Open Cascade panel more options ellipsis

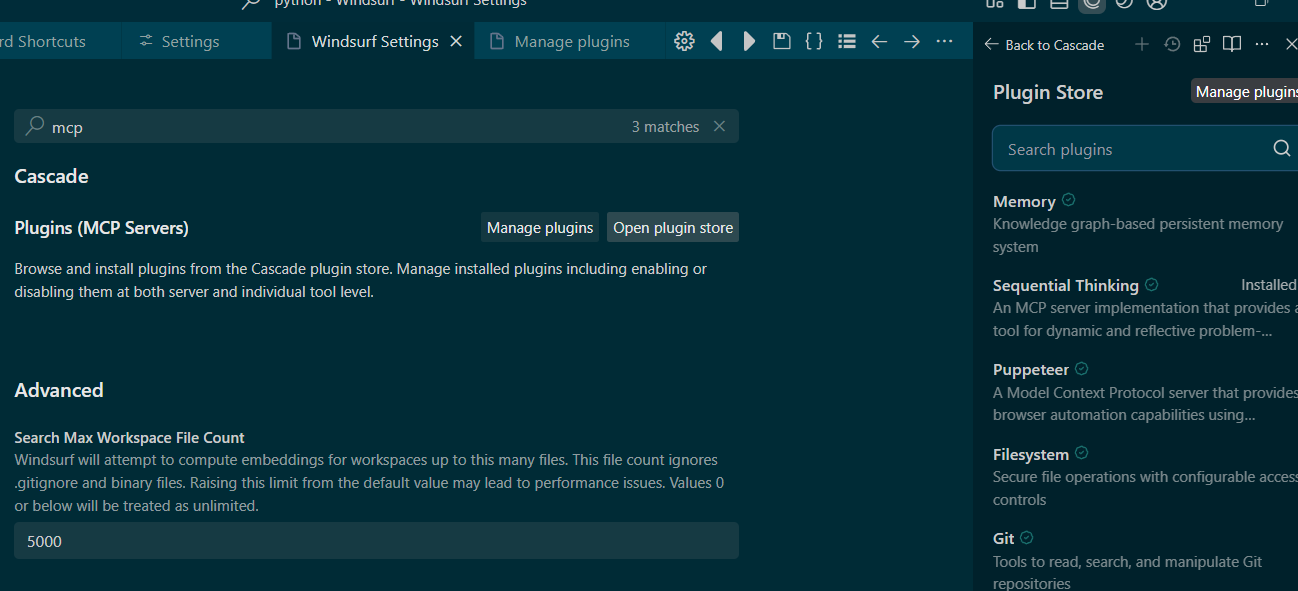[x=1262, y=44]
